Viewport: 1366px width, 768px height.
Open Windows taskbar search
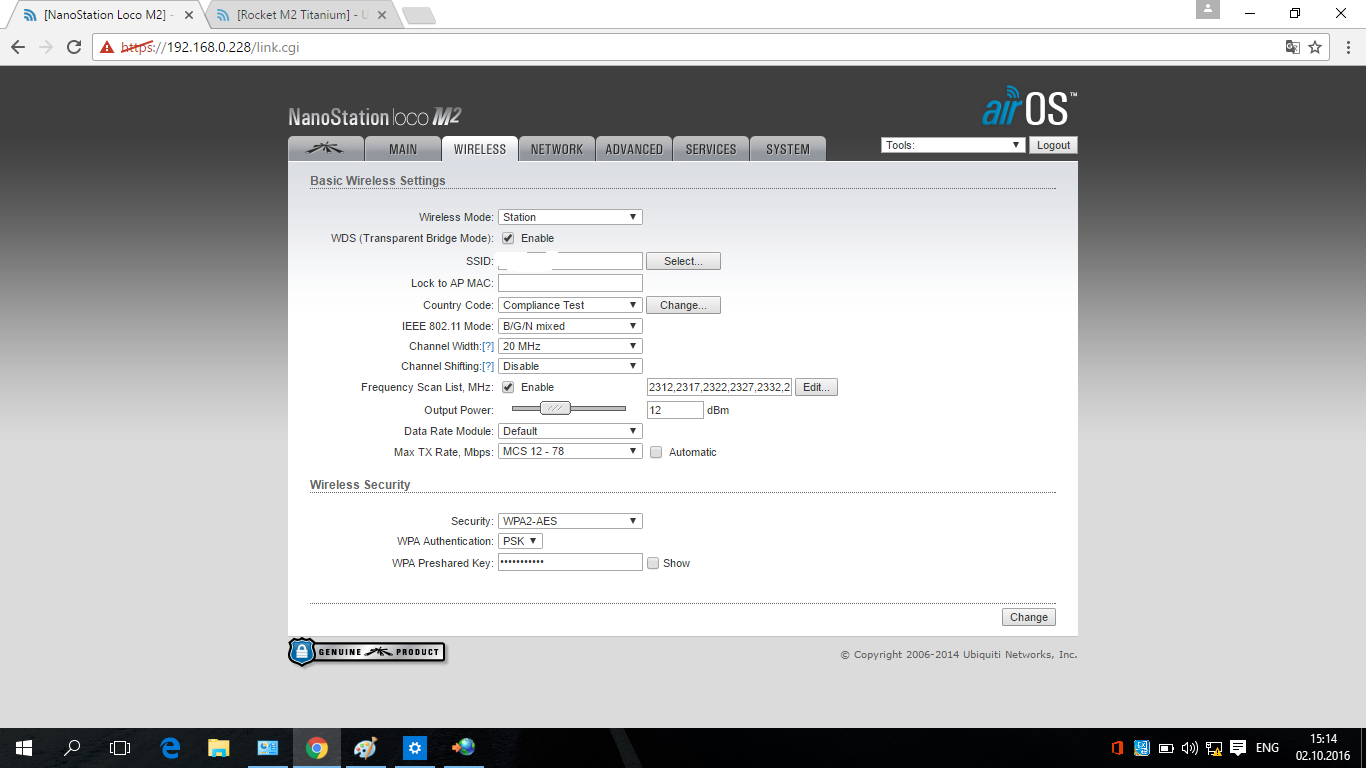pos(72,747)
